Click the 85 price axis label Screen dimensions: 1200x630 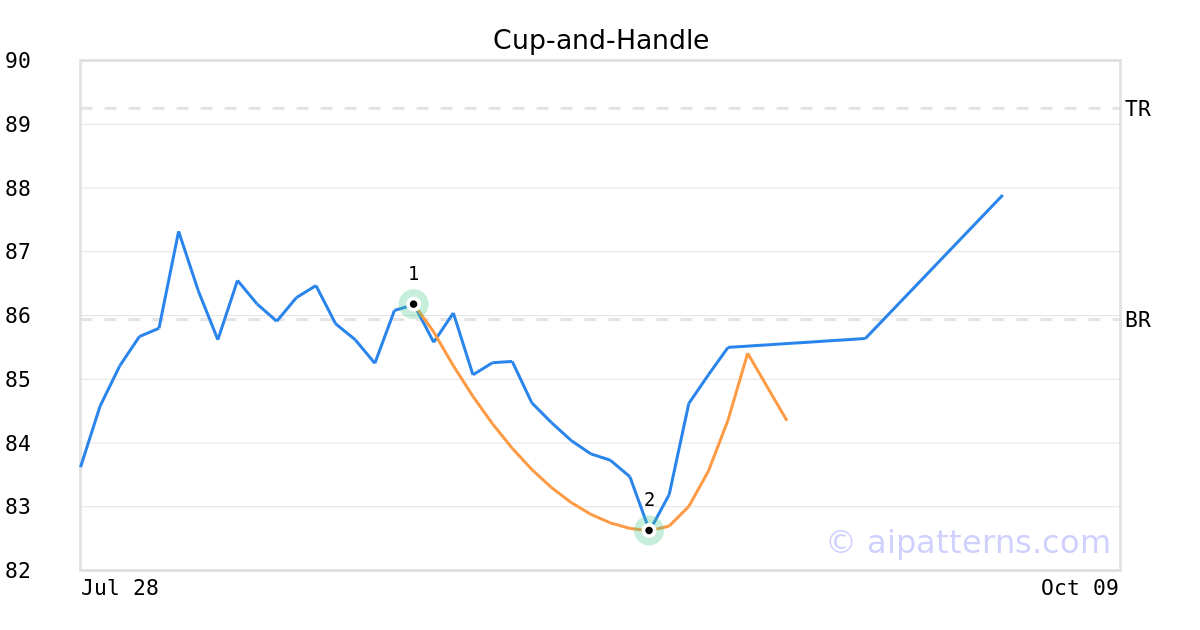point(18,380)
